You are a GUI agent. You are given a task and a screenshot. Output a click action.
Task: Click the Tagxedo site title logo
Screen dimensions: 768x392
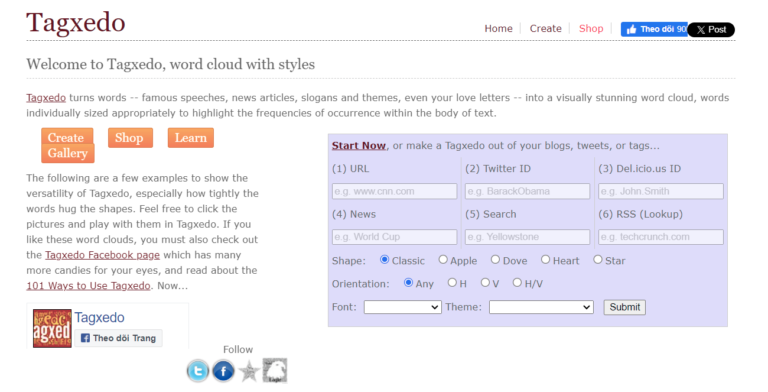pos(75,23)
